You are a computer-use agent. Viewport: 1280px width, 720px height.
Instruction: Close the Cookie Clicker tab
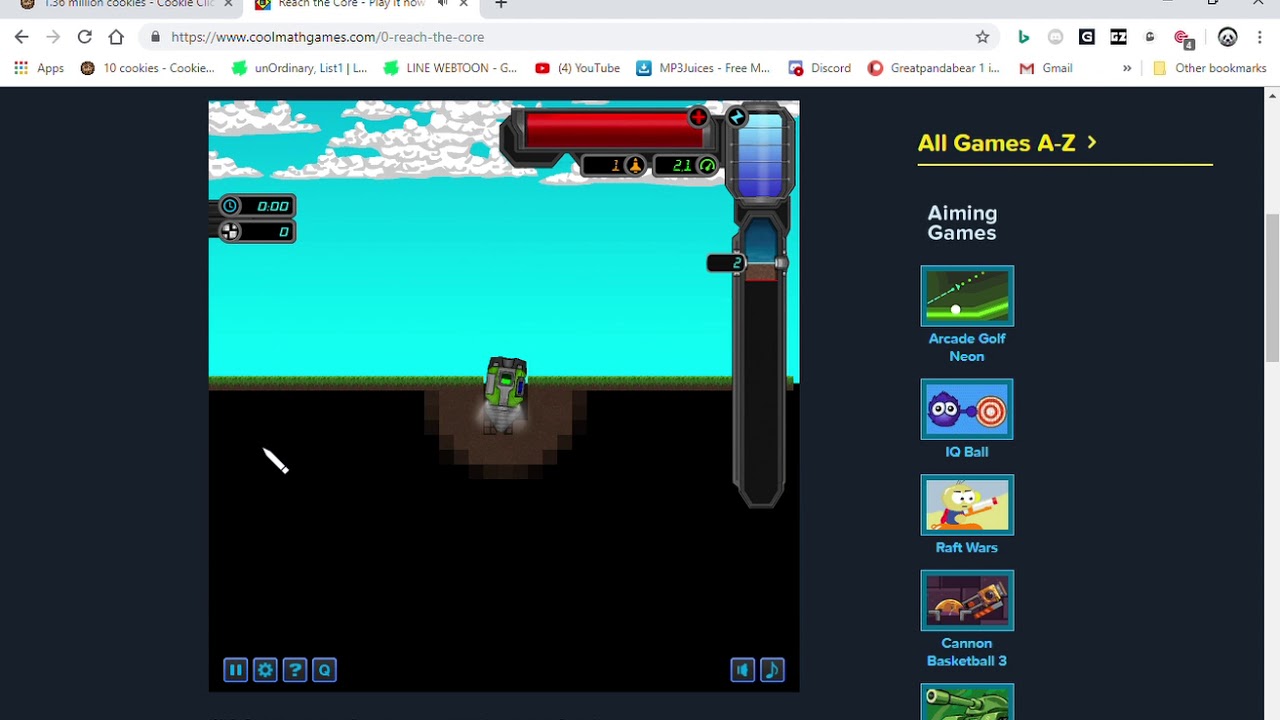tap(228, 4)
